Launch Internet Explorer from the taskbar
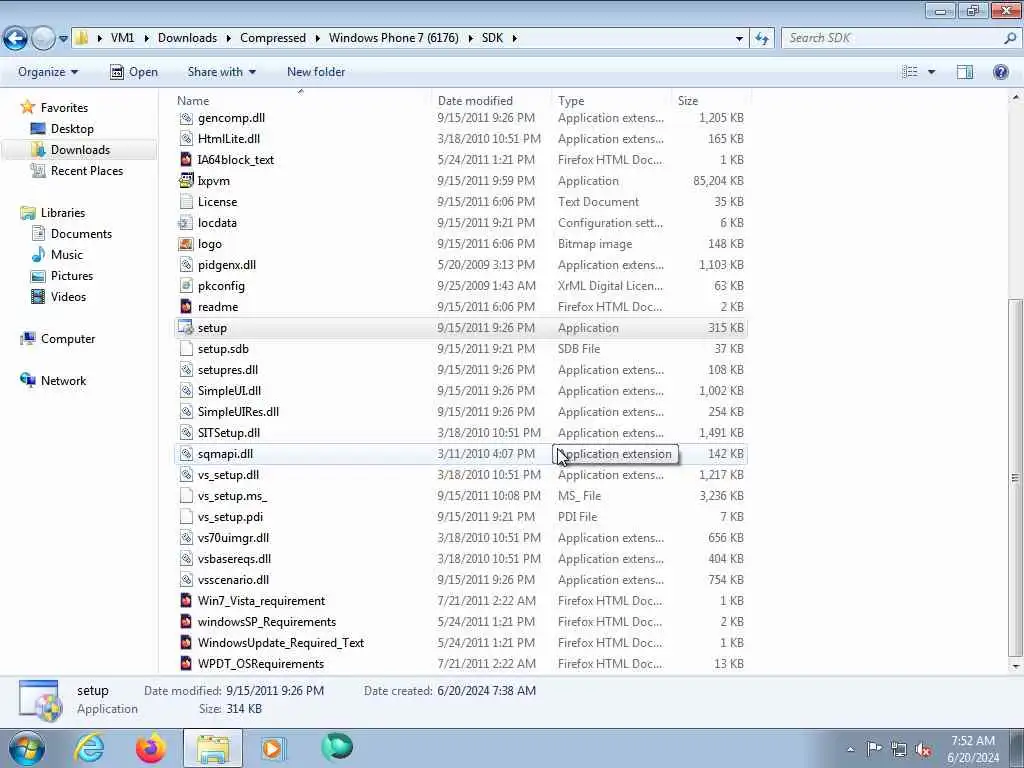This screenshot has width=1024, height=768. [89, 748]
